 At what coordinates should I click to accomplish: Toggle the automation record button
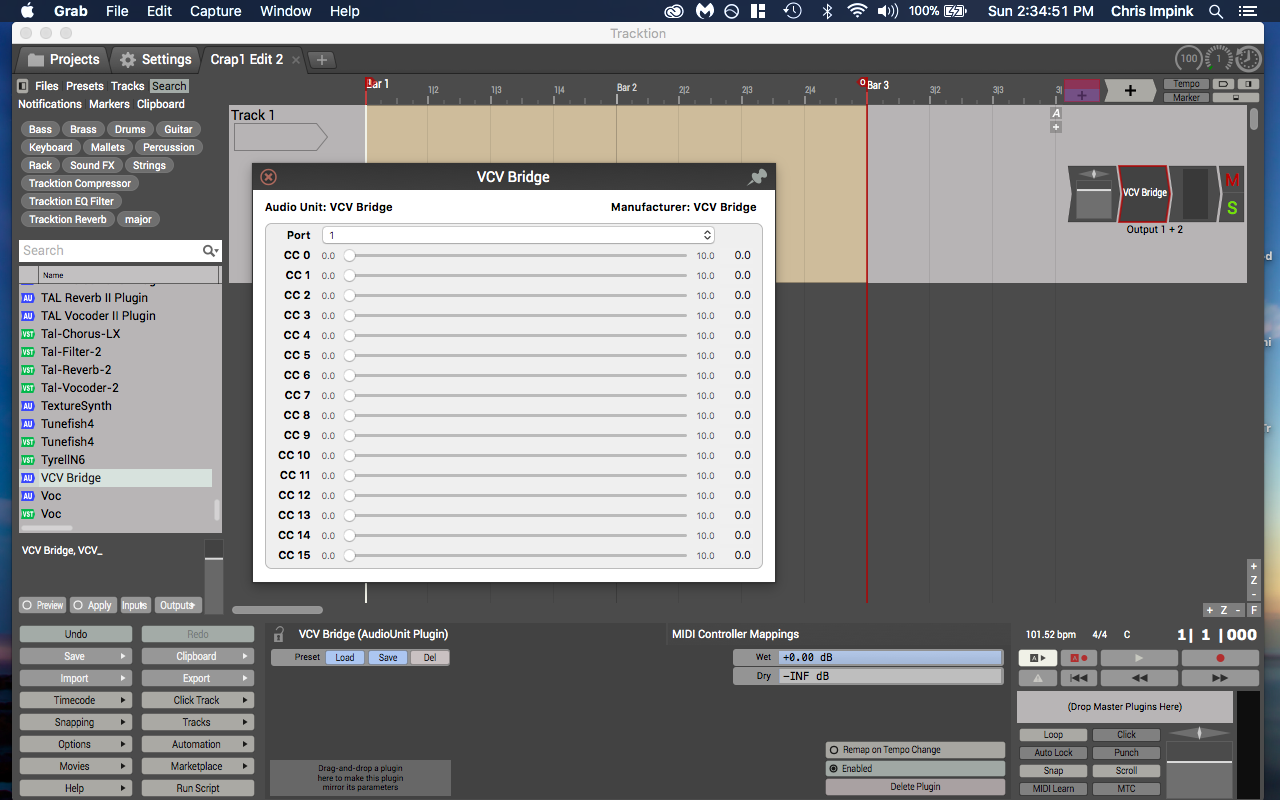pyautogui.click(x=1078, y=658)
